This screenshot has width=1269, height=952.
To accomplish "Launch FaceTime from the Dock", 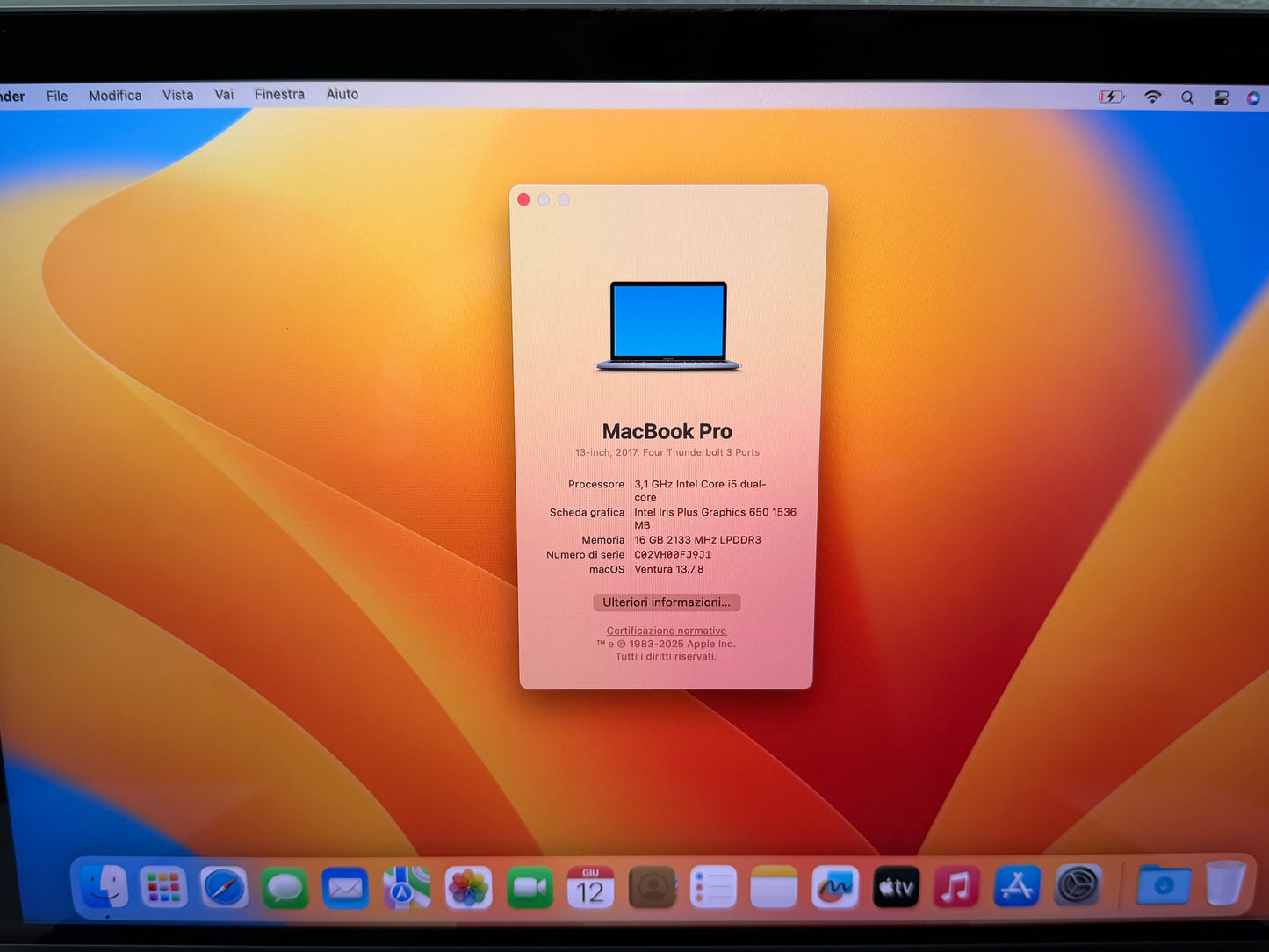I will tap(530, 889).
